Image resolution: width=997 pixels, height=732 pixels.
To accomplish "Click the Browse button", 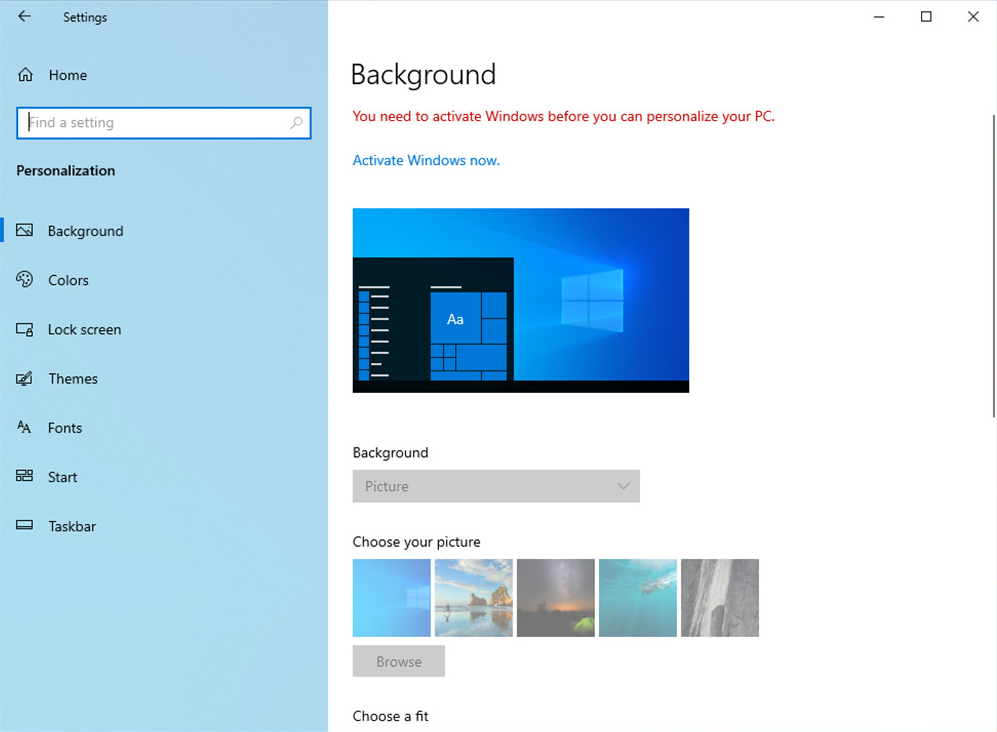I will pyautogui.click(x=399, y=661).
